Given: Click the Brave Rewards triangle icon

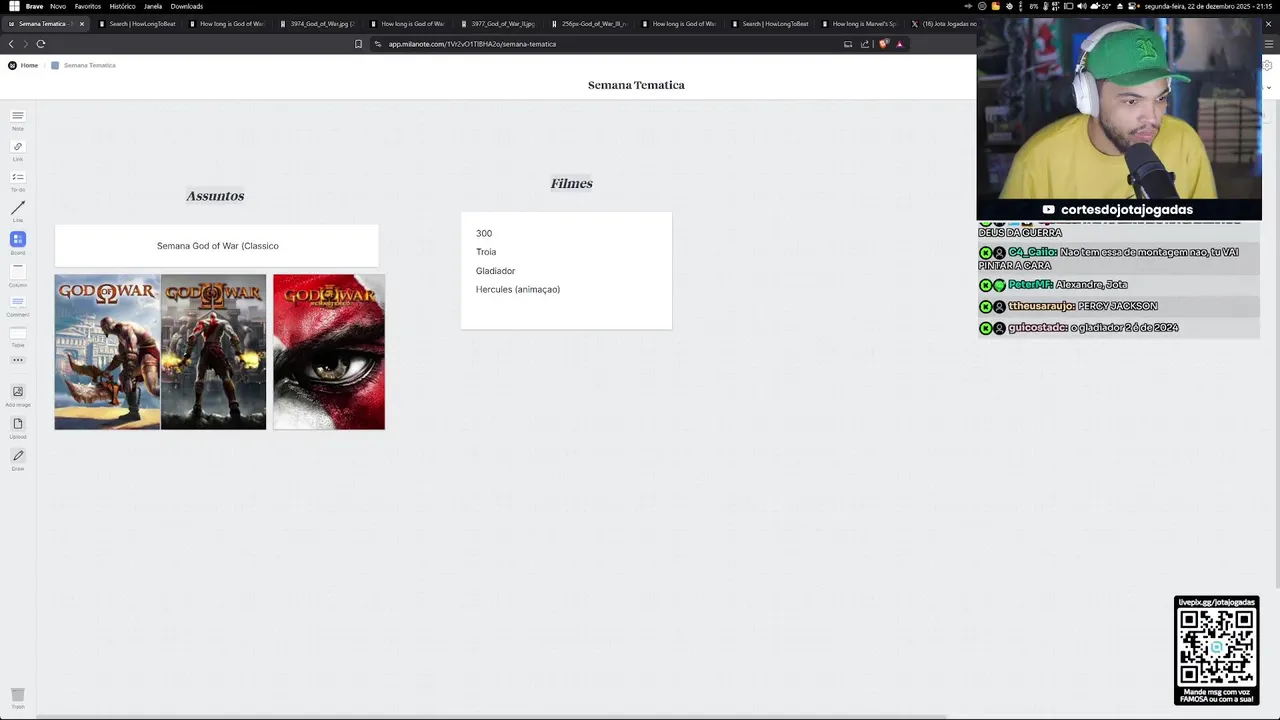Looking at the screenshot, I should click(899, 44).
